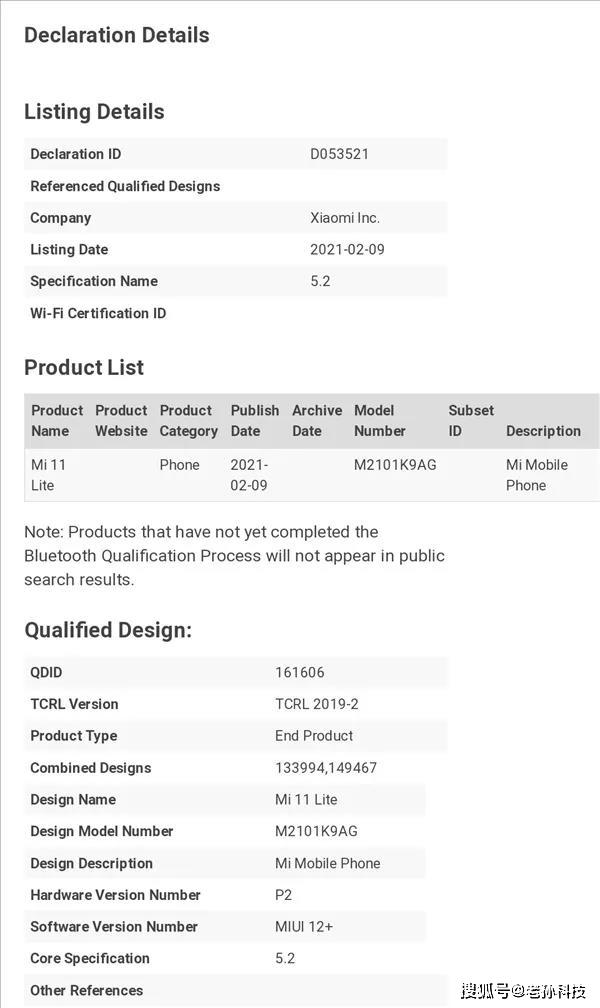The height and width of the screenshot is (1008, 600).
Task: Click model number M2101K9AG in the product table
Action: point(395,465)
